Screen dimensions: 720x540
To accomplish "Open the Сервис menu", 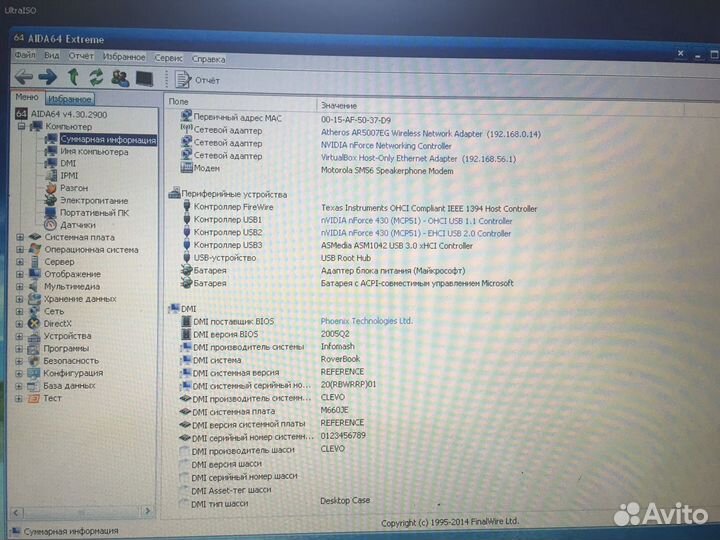I will click(168, 58).
